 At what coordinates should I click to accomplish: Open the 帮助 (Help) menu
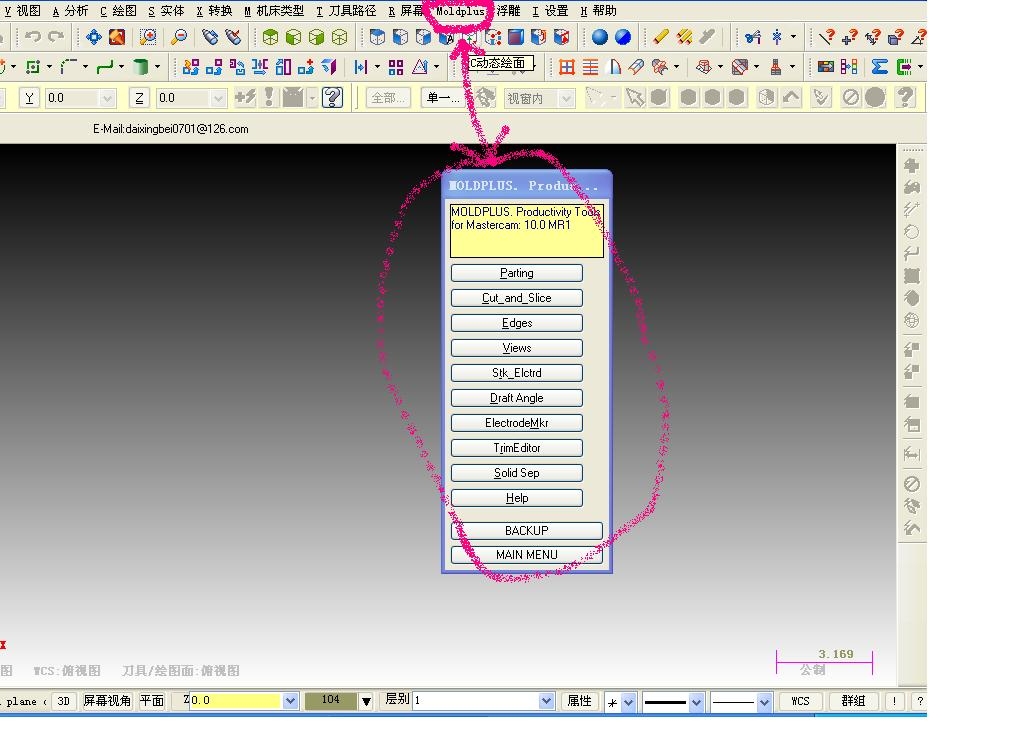point(599,11)
